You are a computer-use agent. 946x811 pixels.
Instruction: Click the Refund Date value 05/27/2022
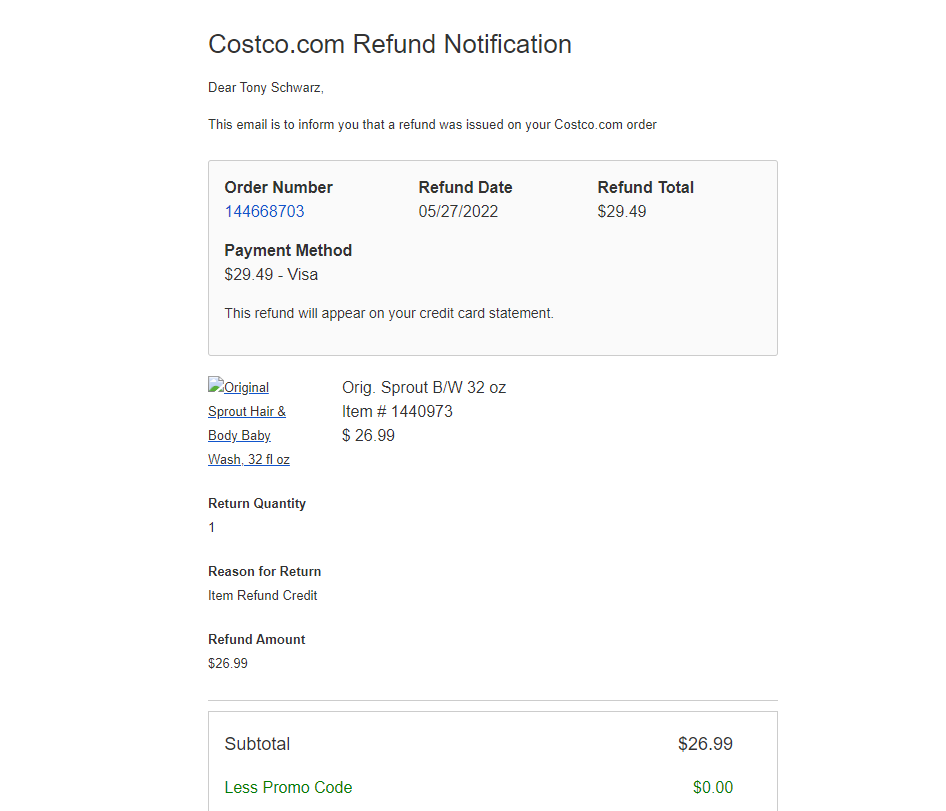click(x=459, y=211)
